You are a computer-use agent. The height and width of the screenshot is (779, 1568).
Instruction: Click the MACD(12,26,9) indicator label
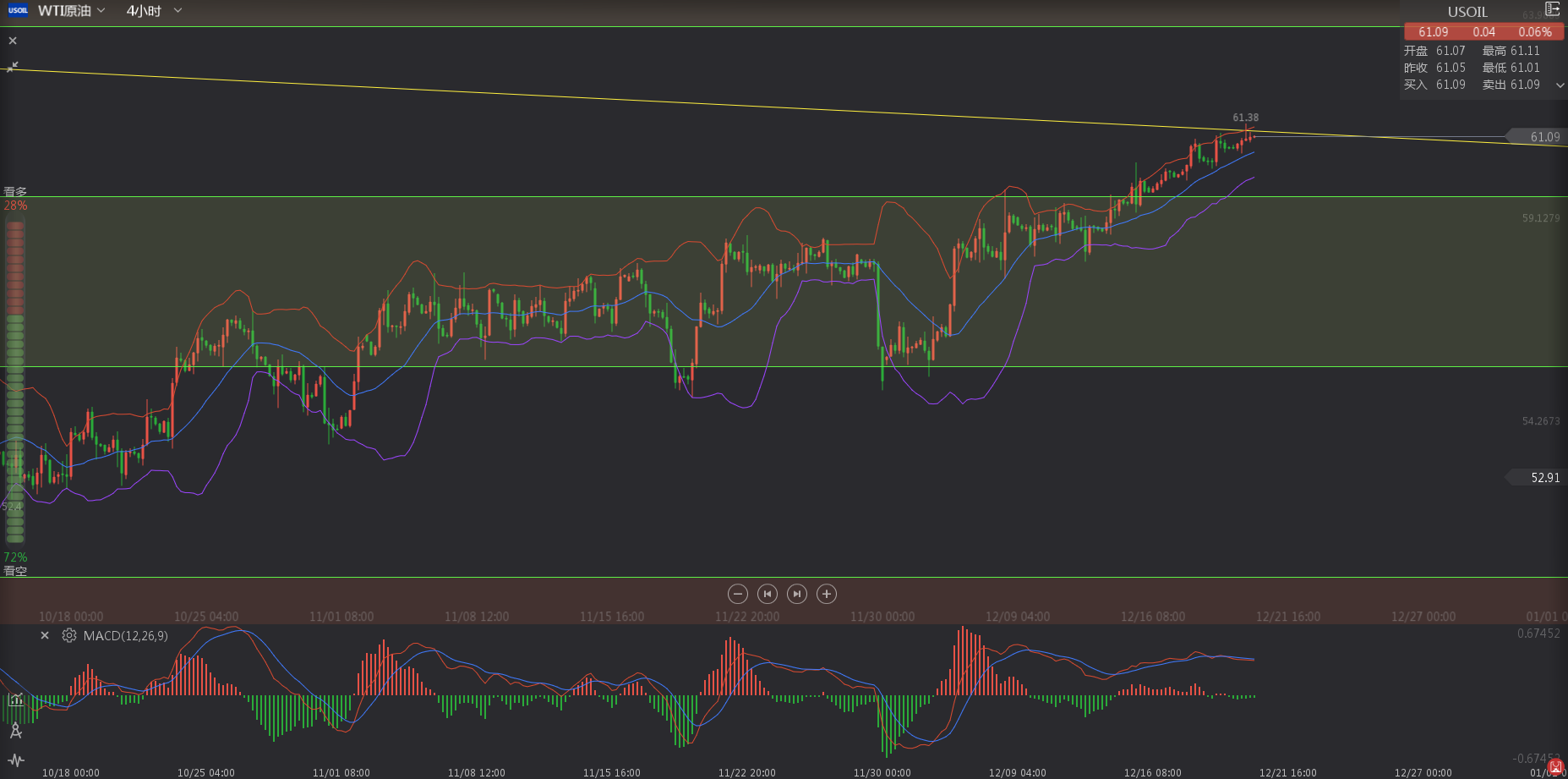click(x=125, y=636)
